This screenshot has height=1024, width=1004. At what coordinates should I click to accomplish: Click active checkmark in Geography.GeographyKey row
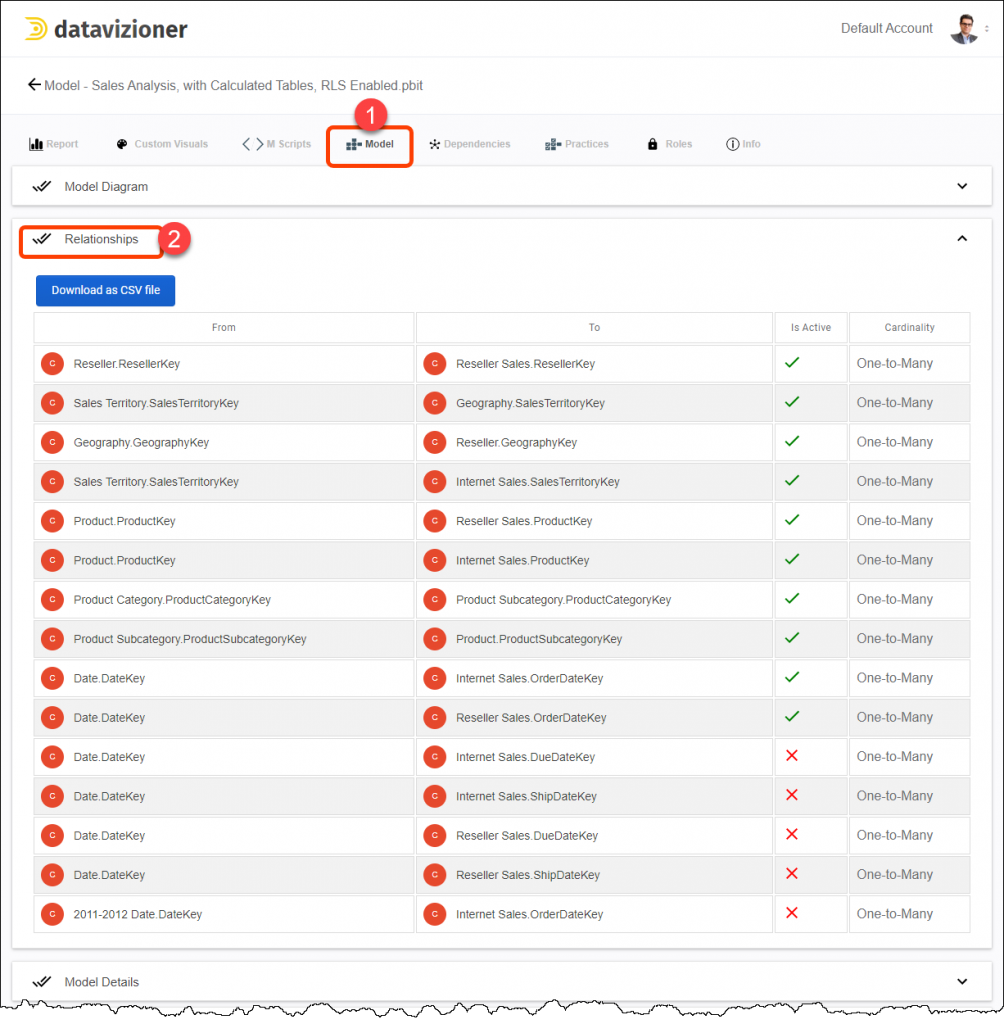click(792, 441)
